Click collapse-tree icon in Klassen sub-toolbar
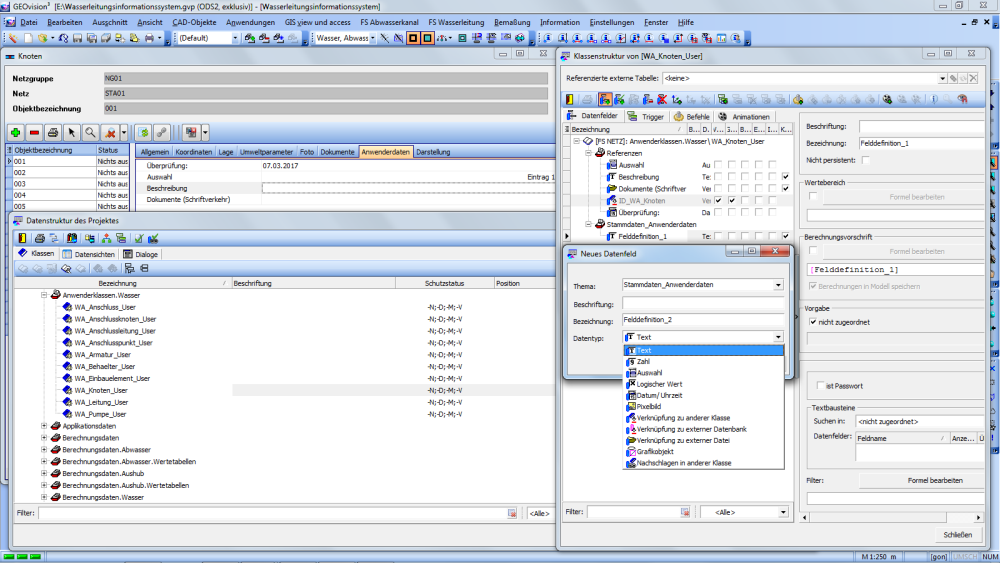Image resolution: width=1000 pixels, height=563 pixels. pos(144,268)
